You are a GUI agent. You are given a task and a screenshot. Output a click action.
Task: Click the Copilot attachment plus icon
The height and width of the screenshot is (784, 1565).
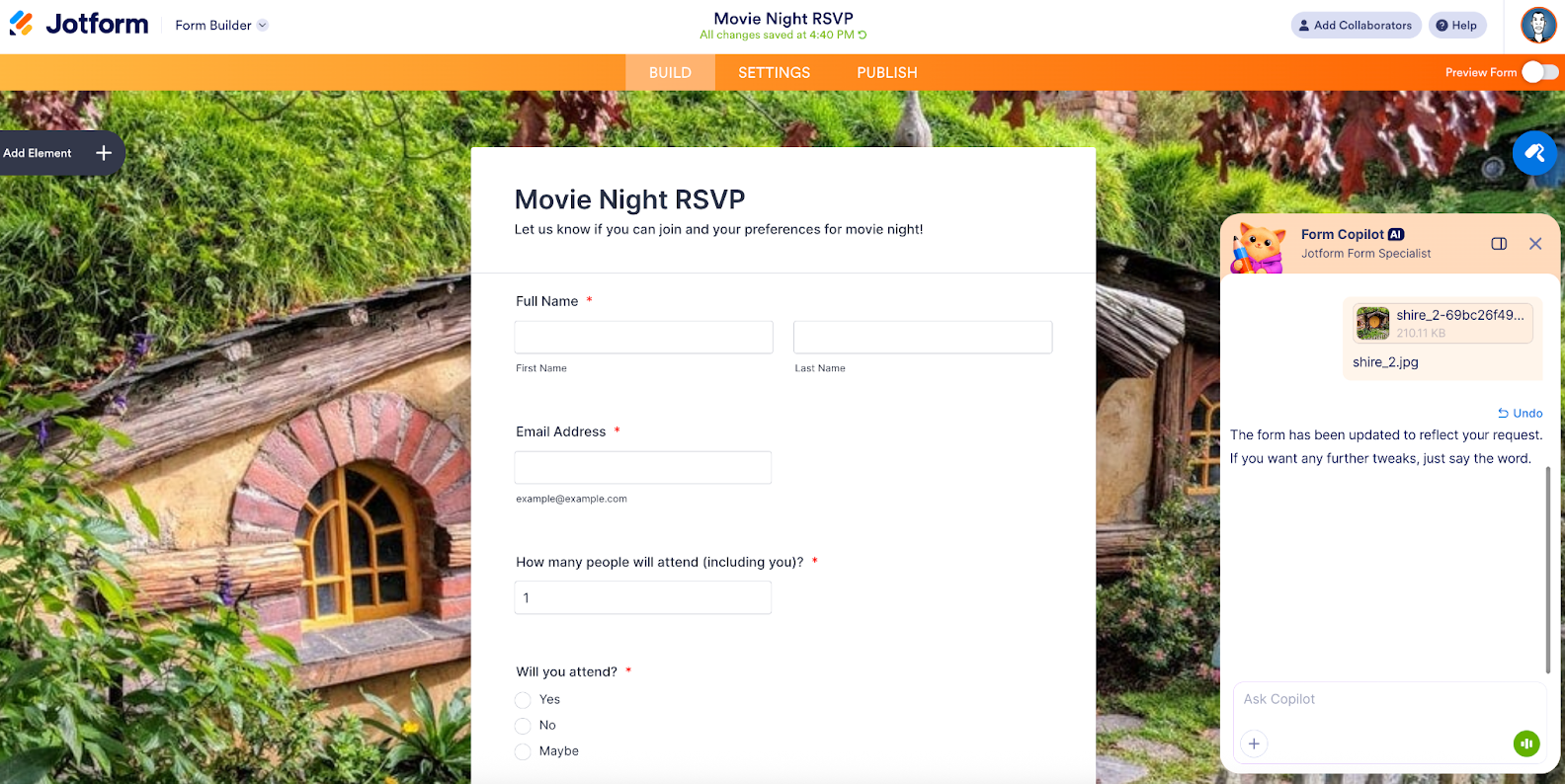(x=1254, y=744)
